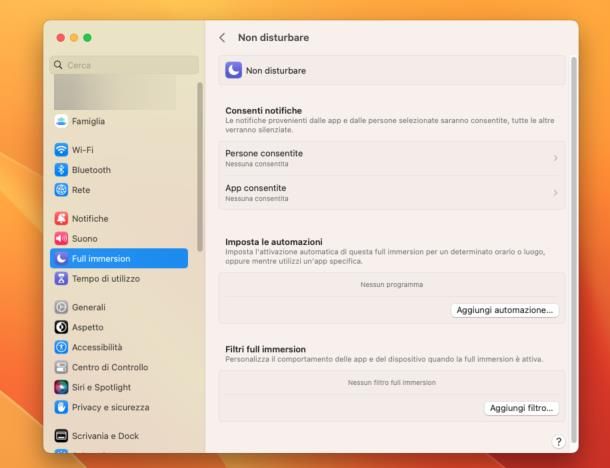
Task: Click Aggiungi filtro… button
Action: click(x=521, y=408)
